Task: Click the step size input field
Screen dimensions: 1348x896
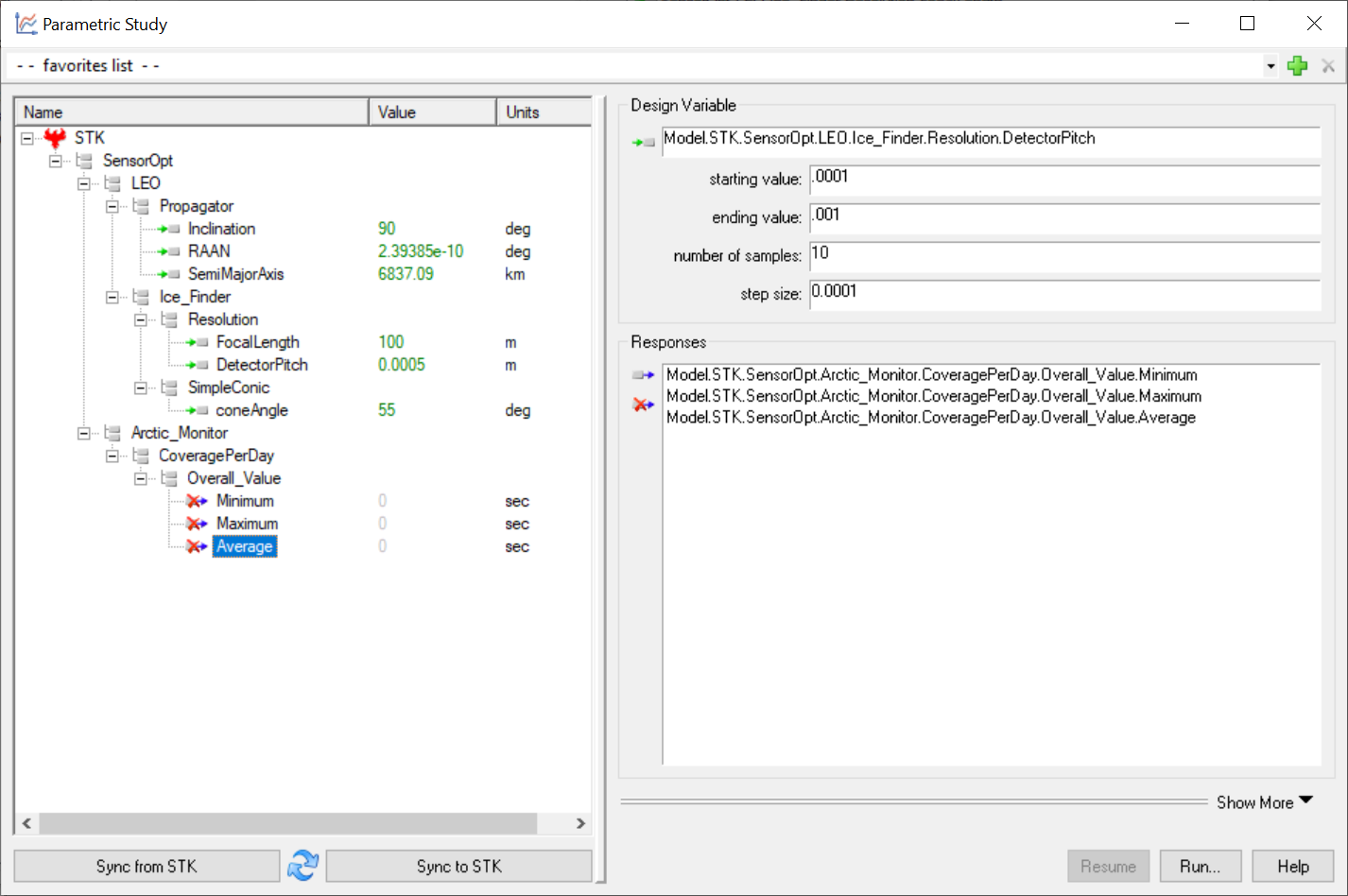Action: tap(1064, 295)
